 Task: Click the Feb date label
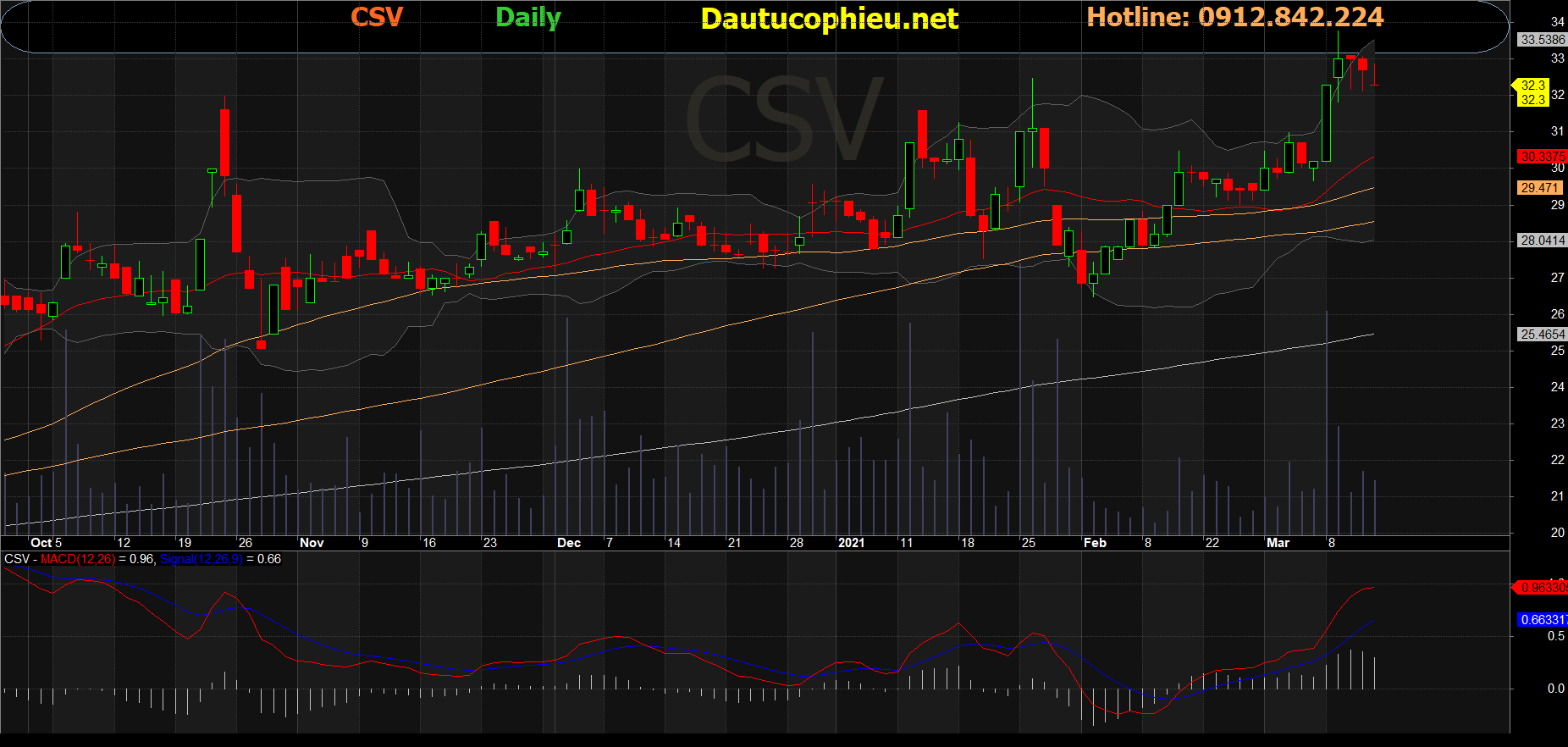click(1095, 543)
